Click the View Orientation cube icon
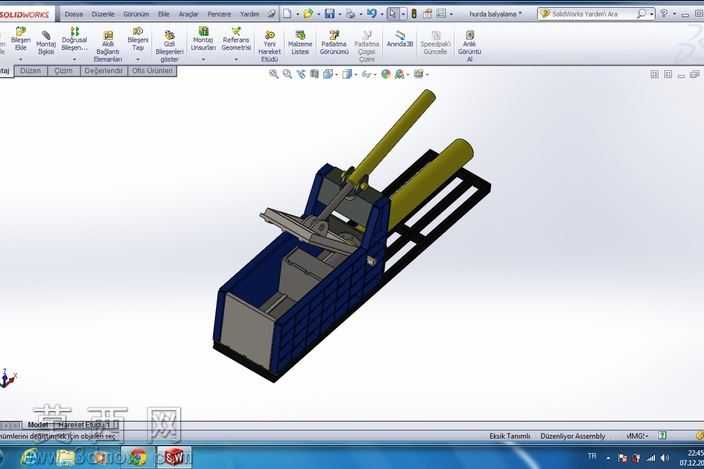The width and height of the screenshot is (704, 469). (328, 74)
